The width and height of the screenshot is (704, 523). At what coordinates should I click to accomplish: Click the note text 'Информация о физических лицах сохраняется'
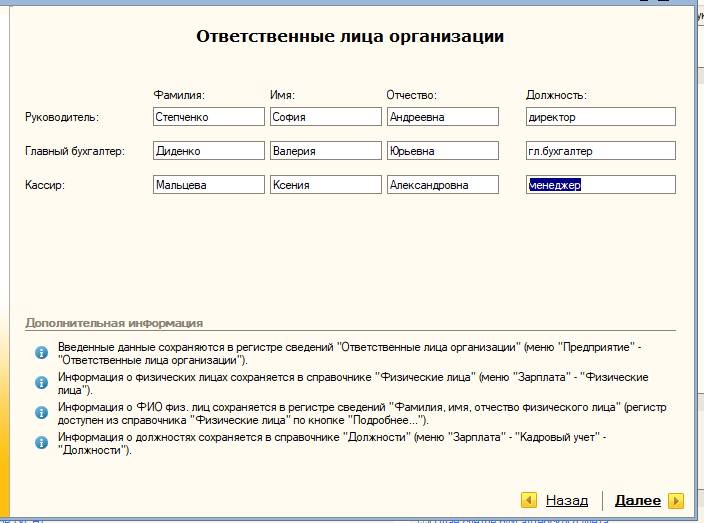pos(353,383)
